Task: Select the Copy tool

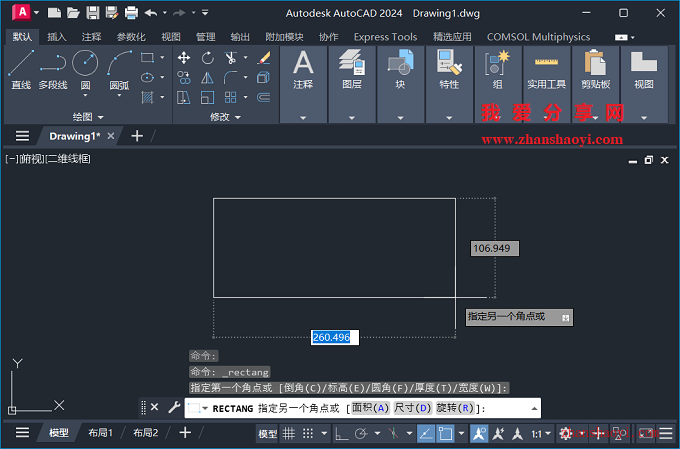Action: (184, 78)
